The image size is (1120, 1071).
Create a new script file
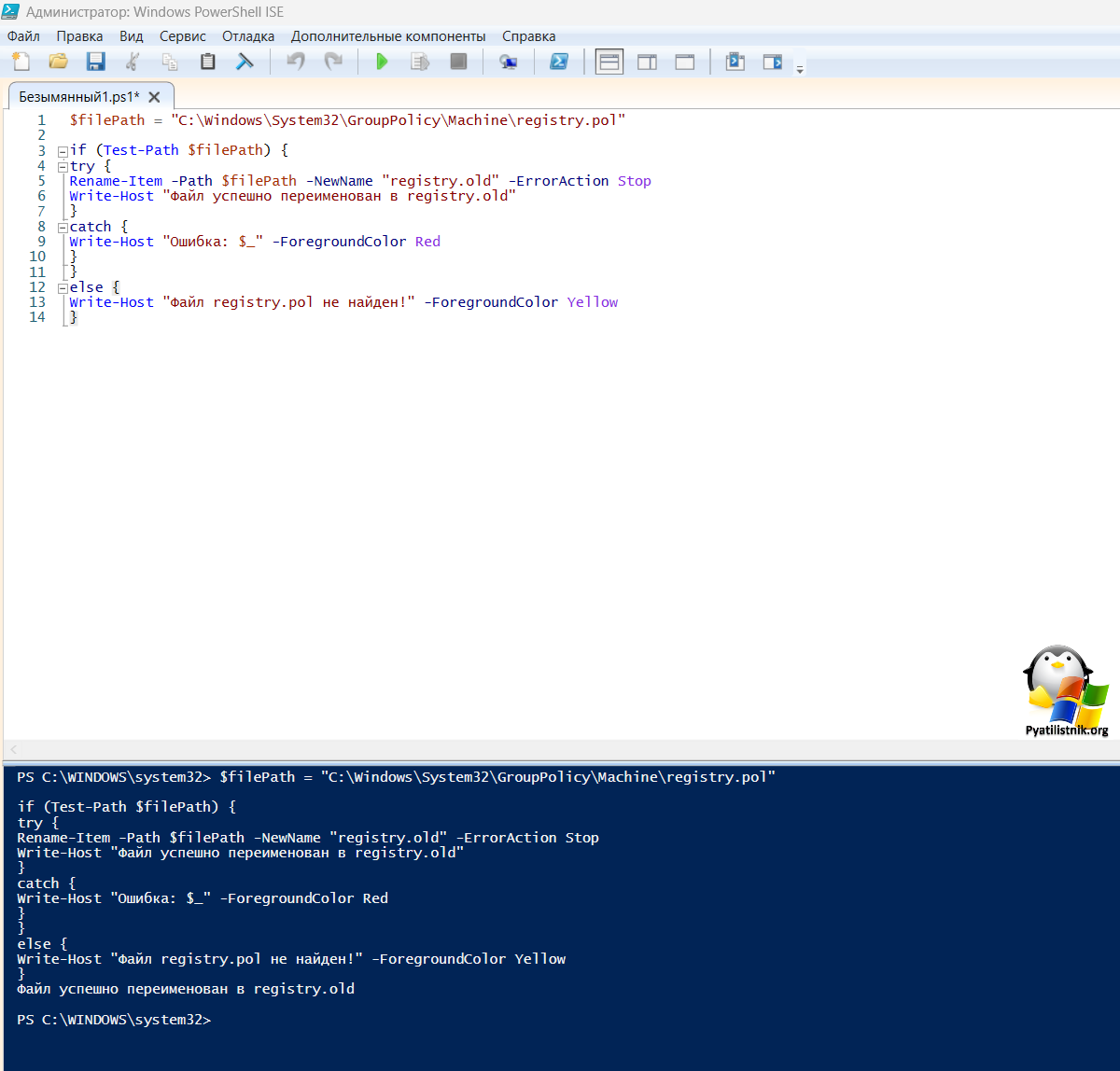point(21,62)
